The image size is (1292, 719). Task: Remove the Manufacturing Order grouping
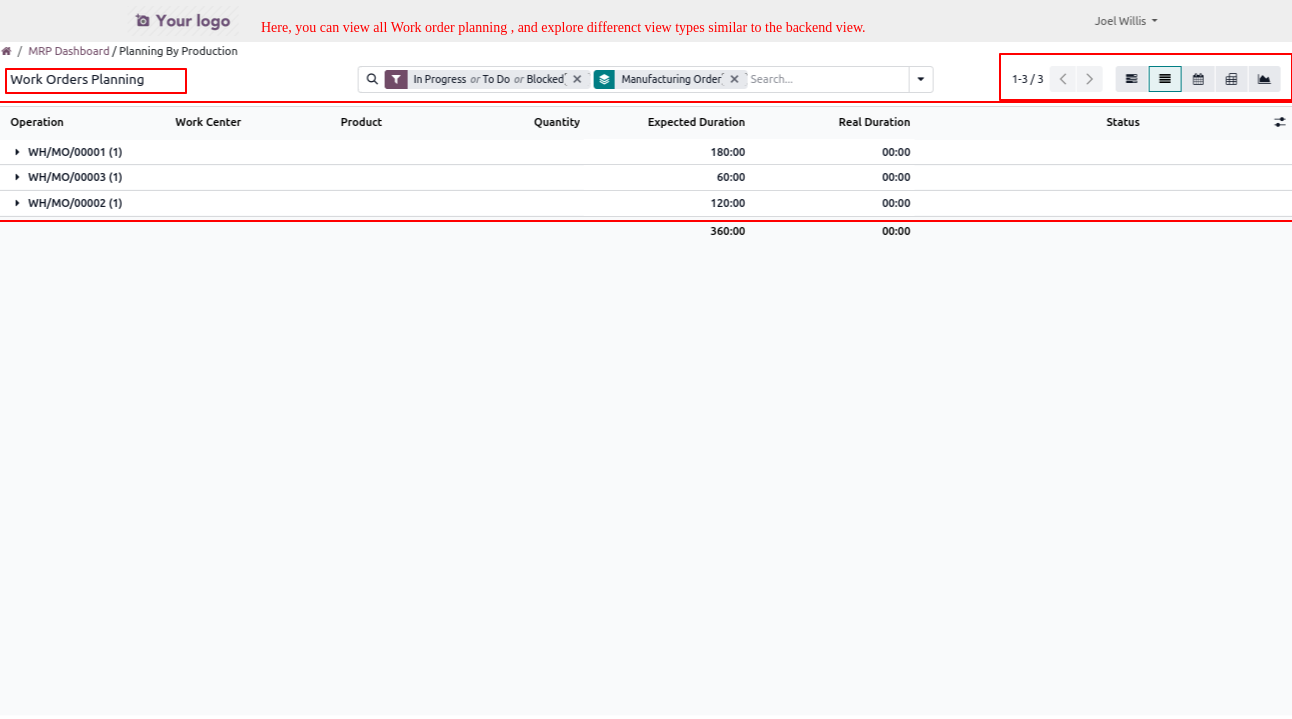click(734, 79)
